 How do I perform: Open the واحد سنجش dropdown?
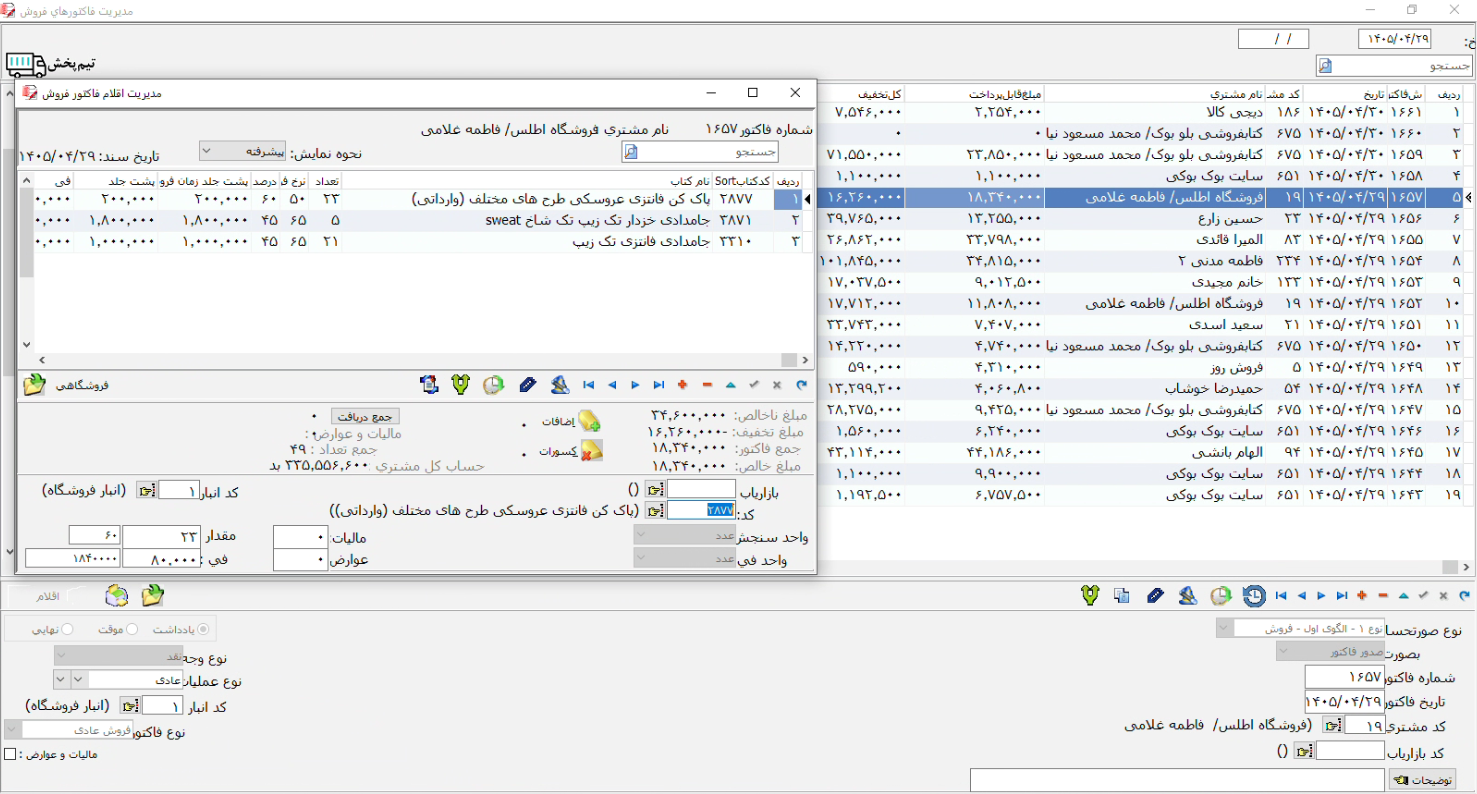[x=685, y=535]
